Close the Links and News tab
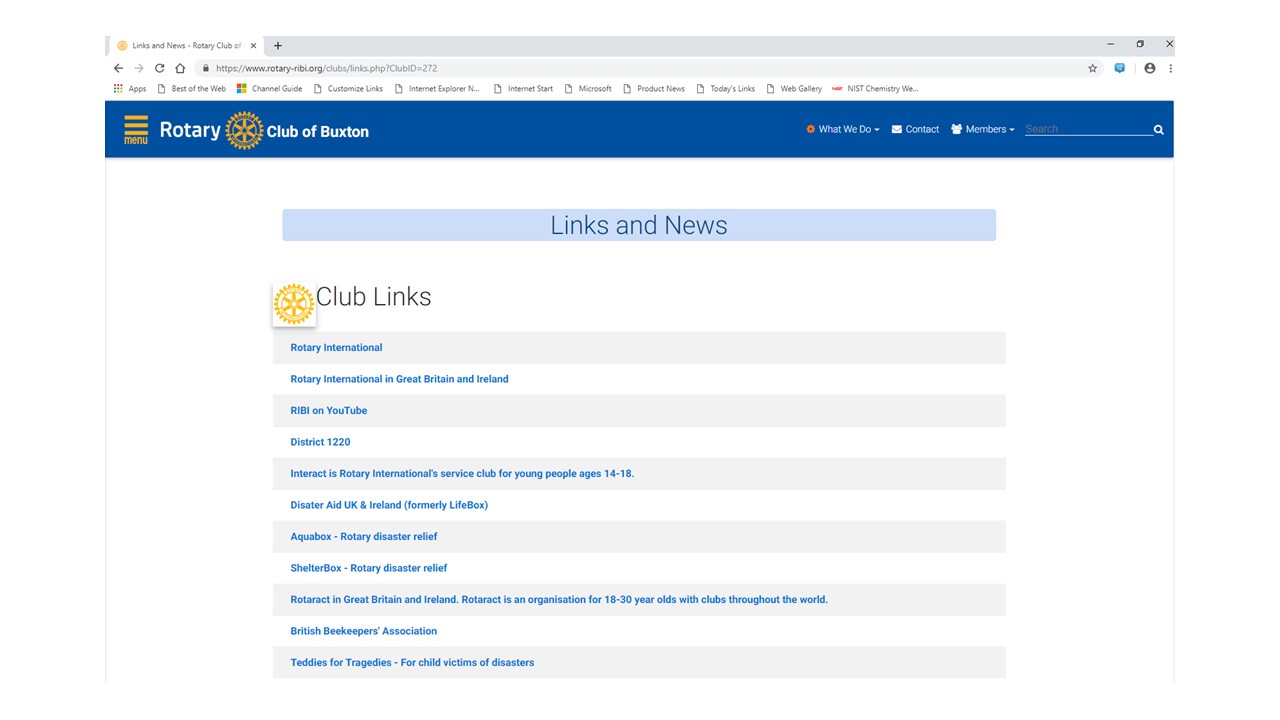The height and width of the screenshot is (720, 1280). click(x=254, y=45)
